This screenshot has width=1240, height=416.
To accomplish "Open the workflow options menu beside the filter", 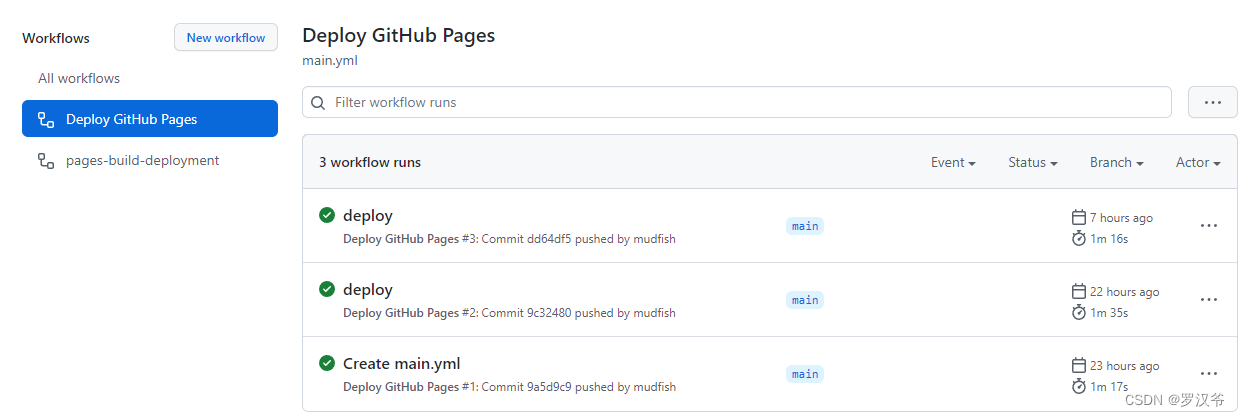I will tap(1212, 102).
